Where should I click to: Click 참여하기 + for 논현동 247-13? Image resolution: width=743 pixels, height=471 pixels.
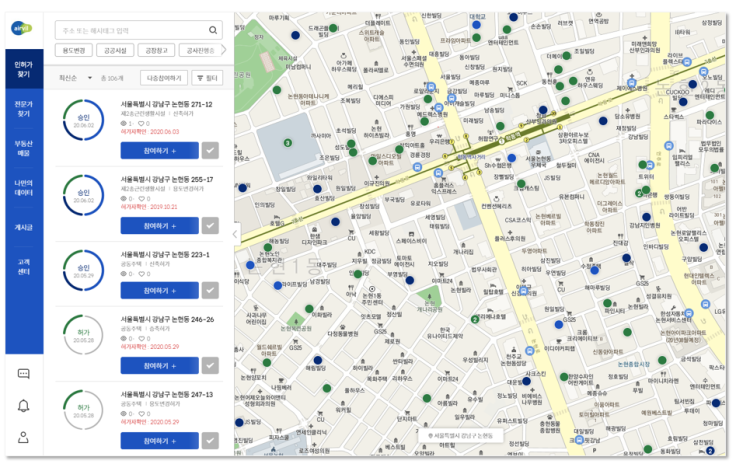point(160,441)
